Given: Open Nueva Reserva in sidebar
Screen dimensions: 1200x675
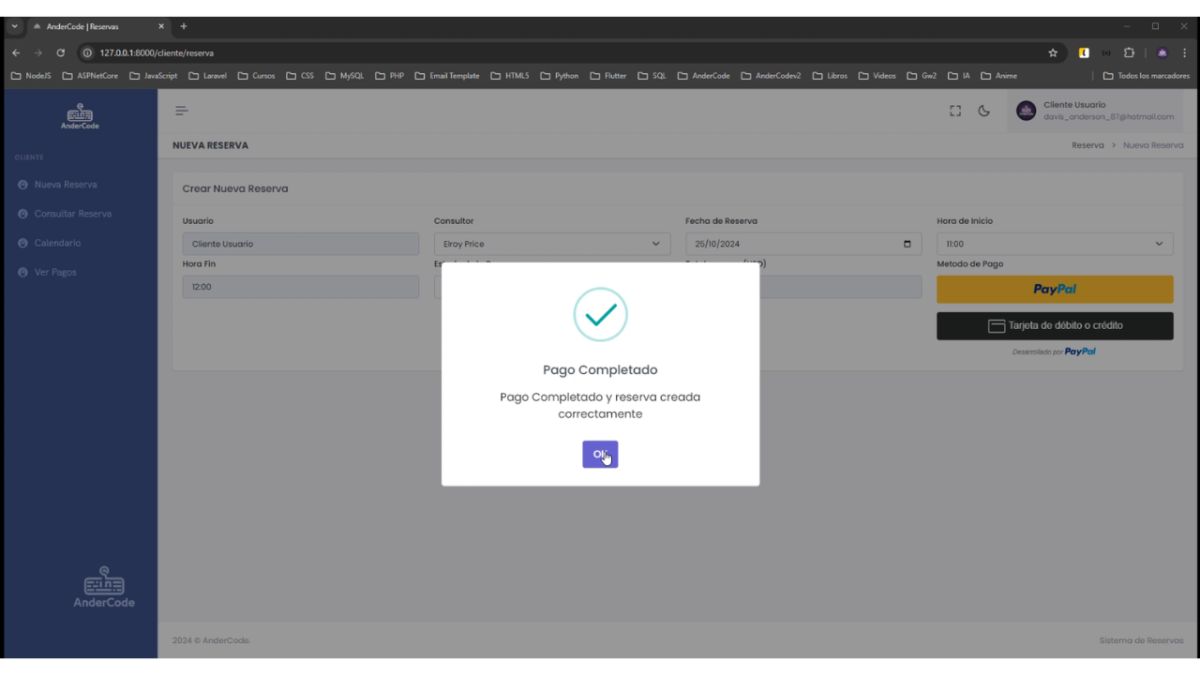Looking at the screenshot, I should pyautogui.click(x=65, y=185).
